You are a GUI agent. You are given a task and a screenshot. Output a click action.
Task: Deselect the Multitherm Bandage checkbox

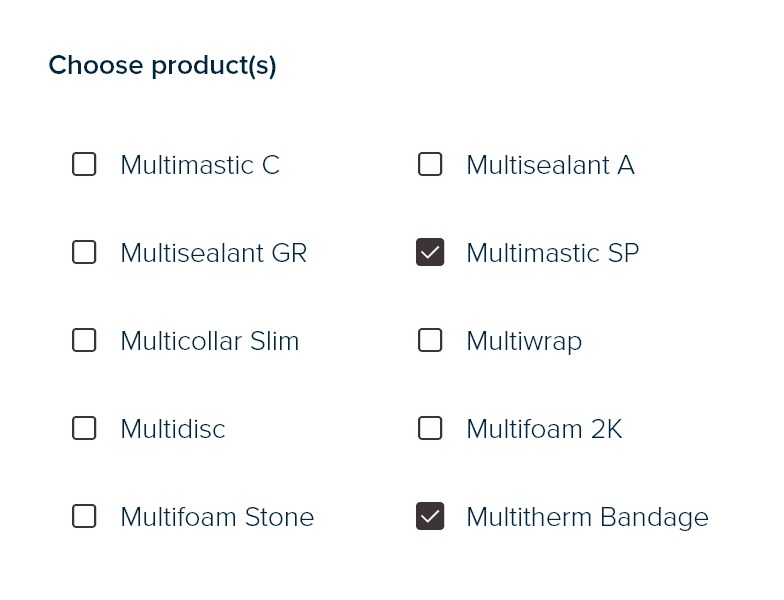point(430,516)
